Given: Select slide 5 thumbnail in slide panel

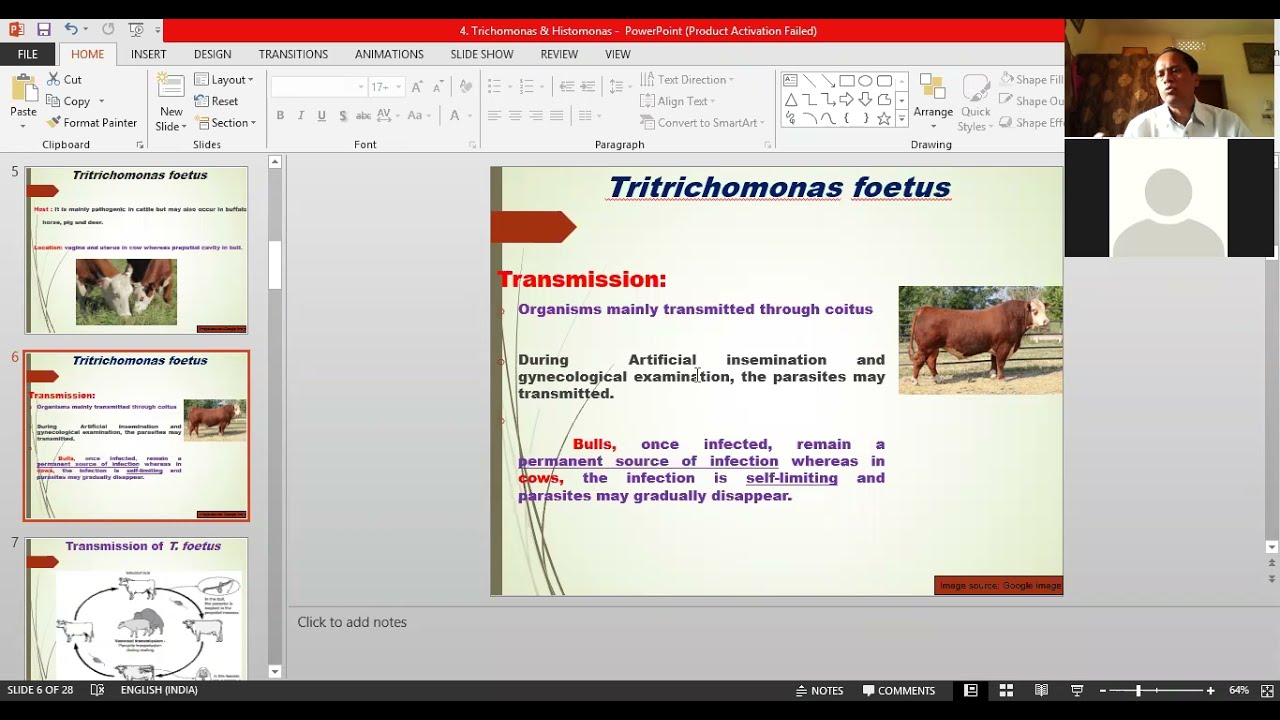Looking at the screenshot, I should [136, 250].
